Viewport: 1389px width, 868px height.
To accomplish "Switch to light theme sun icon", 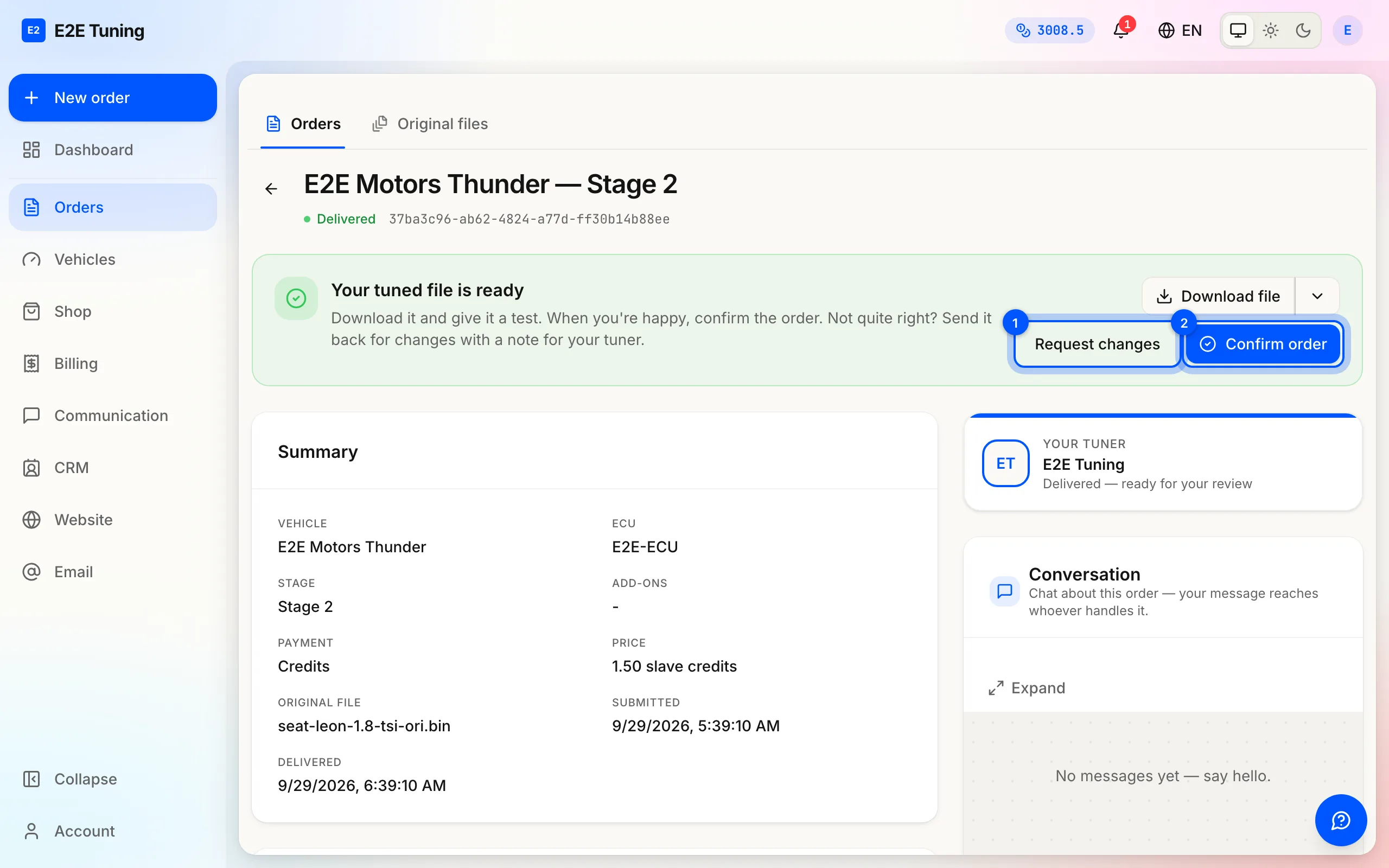I will tap(1271, 30).
